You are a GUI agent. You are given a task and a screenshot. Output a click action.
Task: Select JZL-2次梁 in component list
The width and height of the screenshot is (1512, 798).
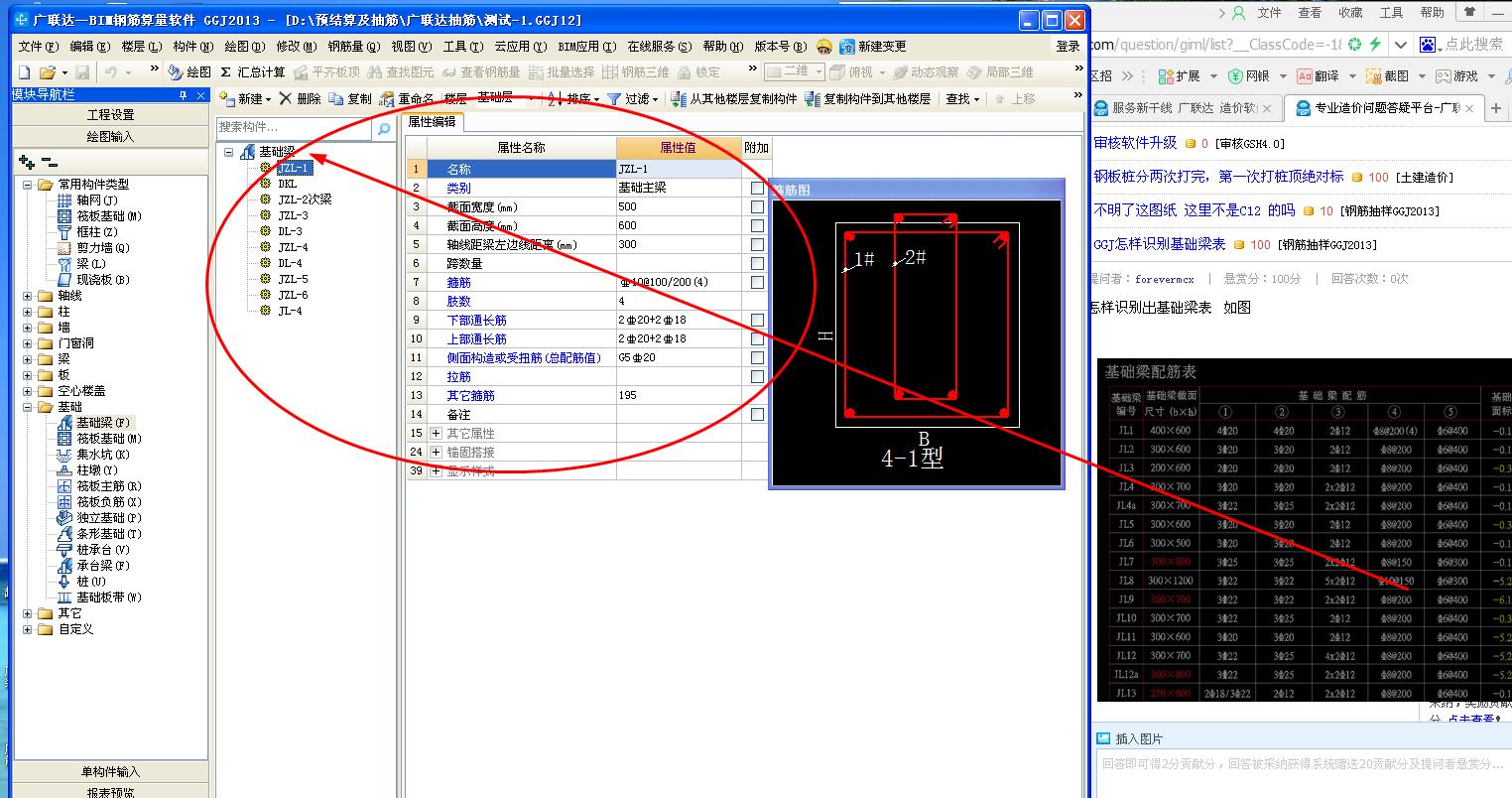pos(305,199)
